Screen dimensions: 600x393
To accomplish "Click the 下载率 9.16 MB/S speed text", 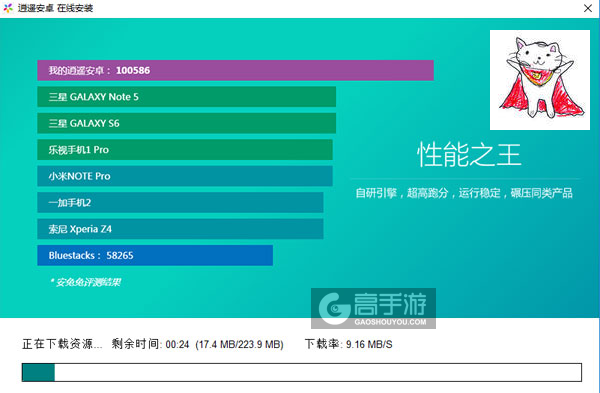I will coord(348,344).
